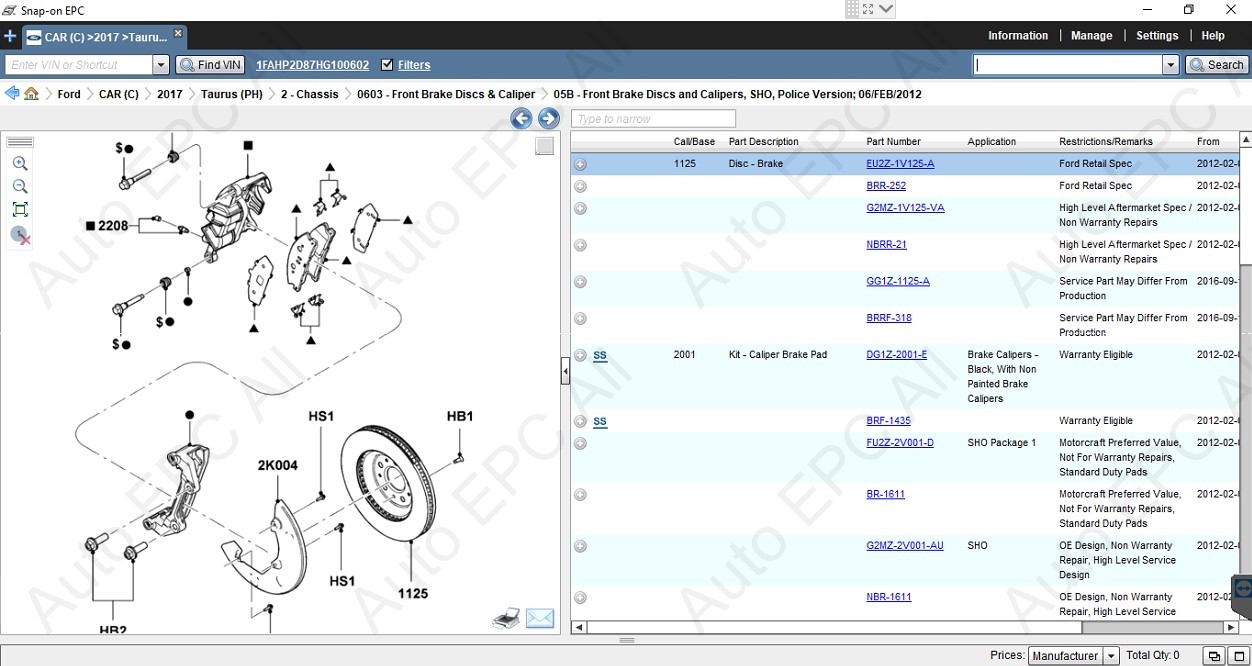Image resolution: width=1252 pixels, height=666 pixels.
Task: Open part number FU2Z-2V001-D link
Action: pyautogui.click(x=900, y=443)
